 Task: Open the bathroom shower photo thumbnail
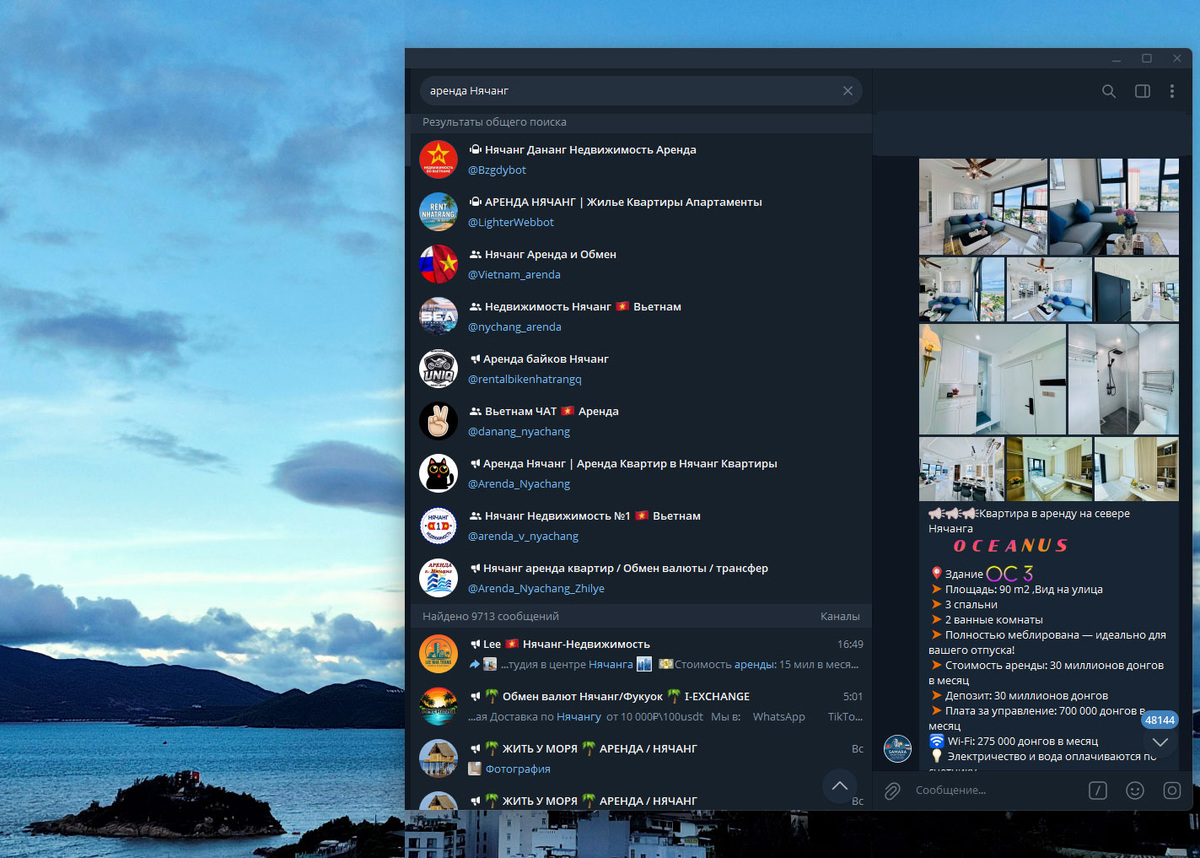[1123, 379]
